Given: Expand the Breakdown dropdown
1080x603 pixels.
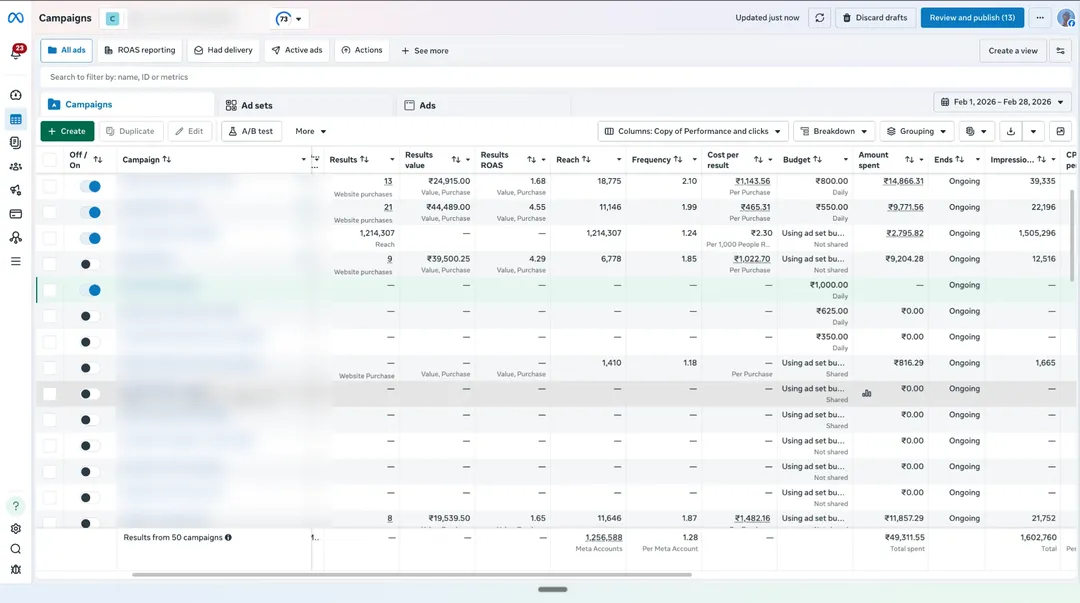Looking at the screenshot, I should click(x=834, y=131).
